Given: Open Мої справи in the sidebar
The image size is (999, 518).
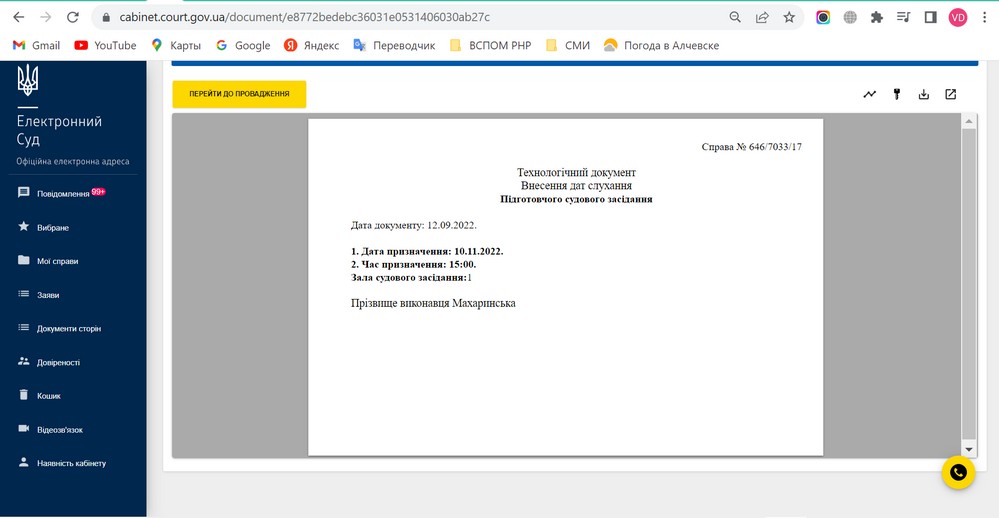Looking at the screenshot, I should pos(57,261).
